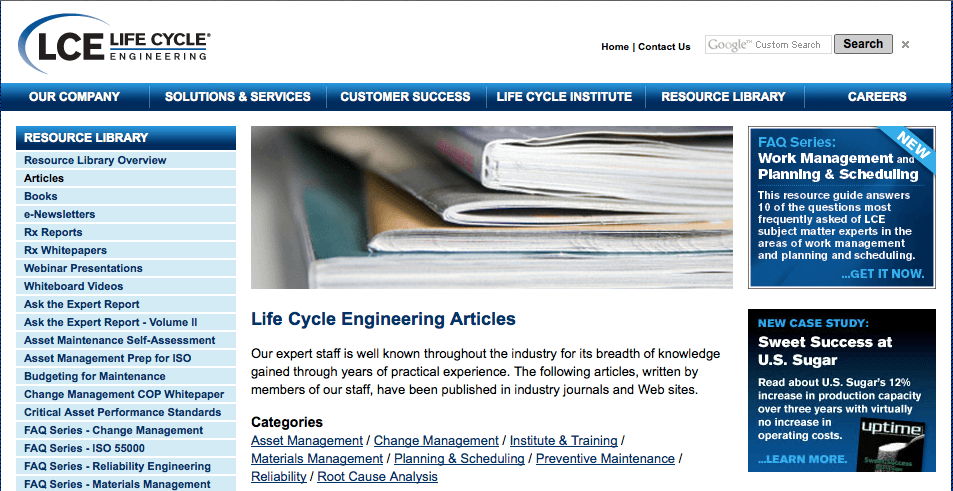Follow the Asset Management category link
The height and width of the screenshot is (491, 953).
click(x=307, y=441)
